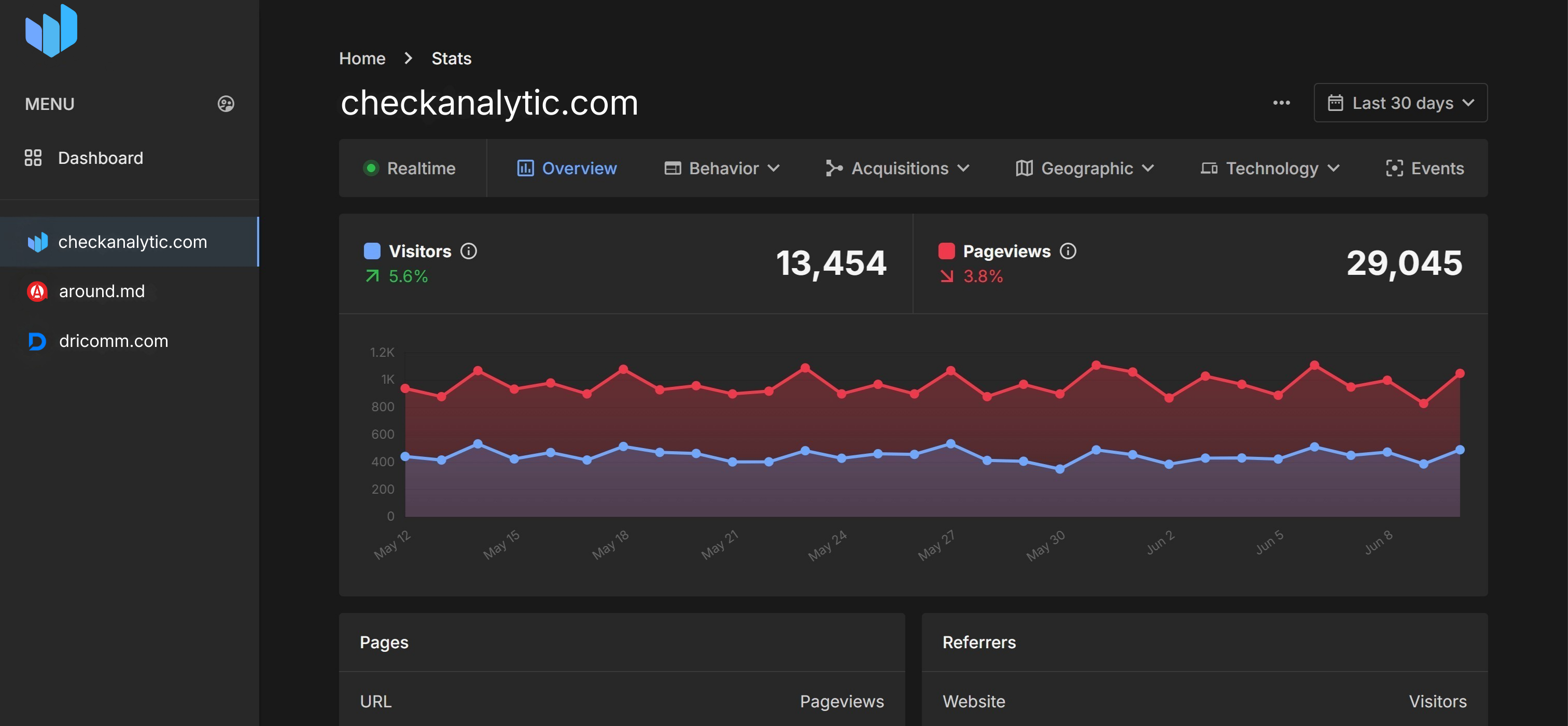Screen dimensions: 1568x726
Task: Open the Pageviews info tooltip icon
Action: point(1069,250)
